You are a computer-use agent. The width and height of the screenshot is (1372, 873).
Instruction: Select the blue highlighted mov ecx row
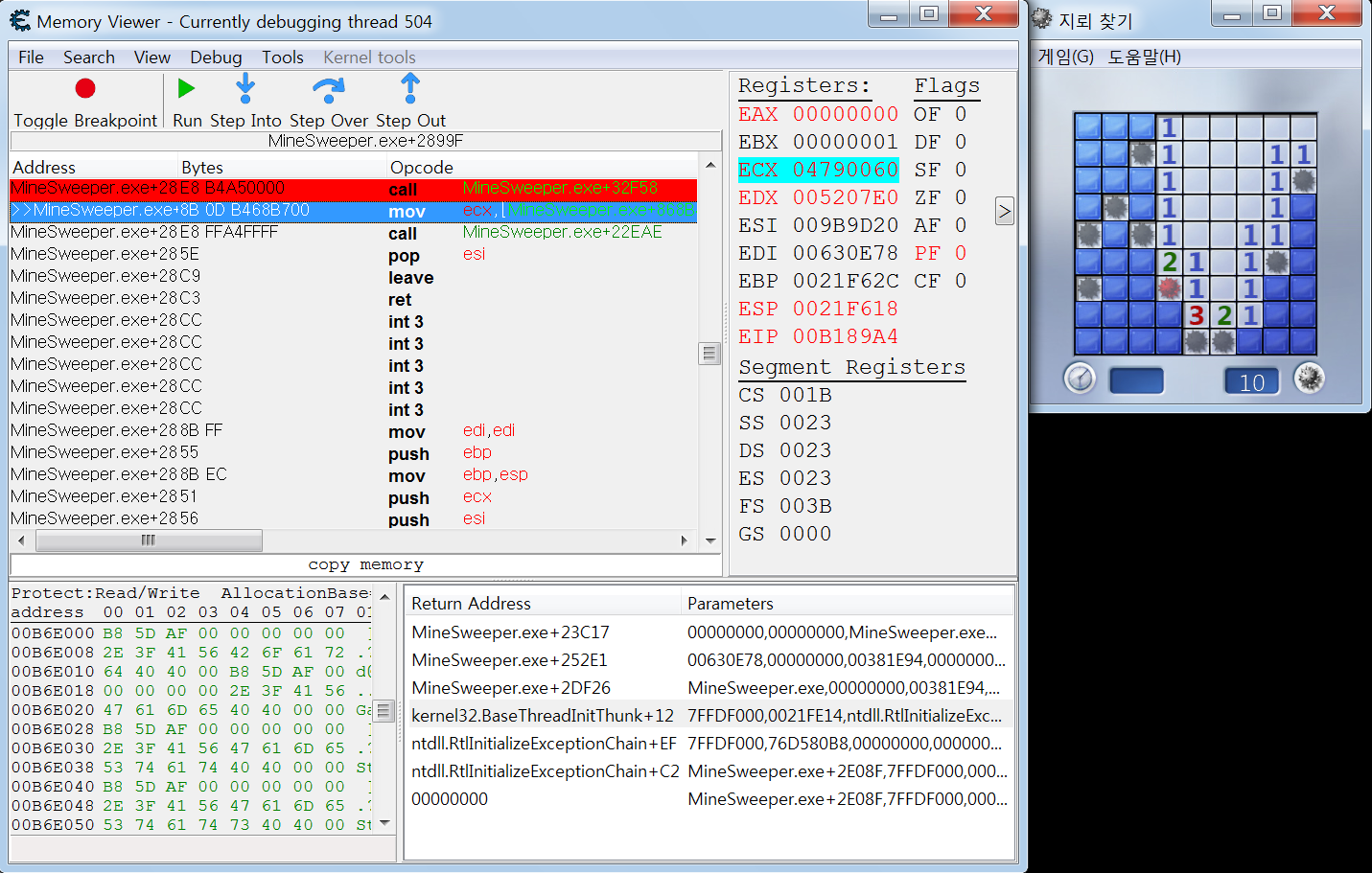pyautogui.click(x=353, y=211)
